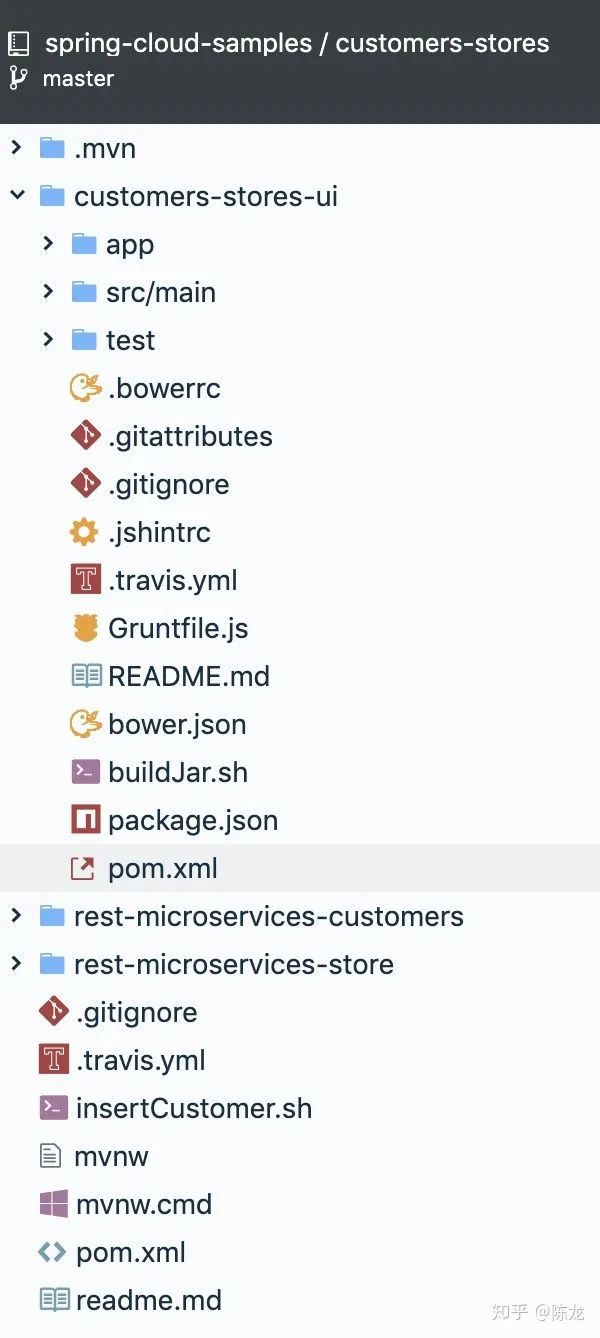Click the book icon next to README.md
Screen dimensions: 600x1338
(86, 676)
